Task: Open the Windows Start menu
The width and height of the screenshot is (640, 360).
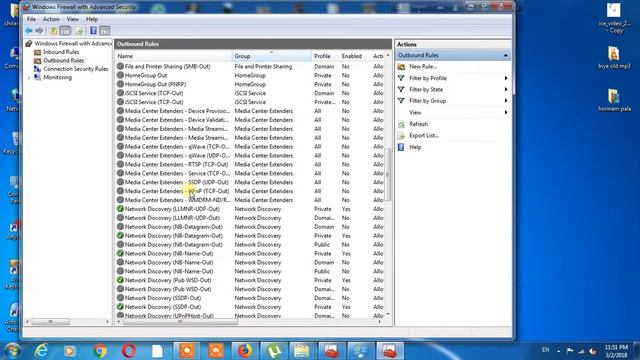Action: [12, 351]
